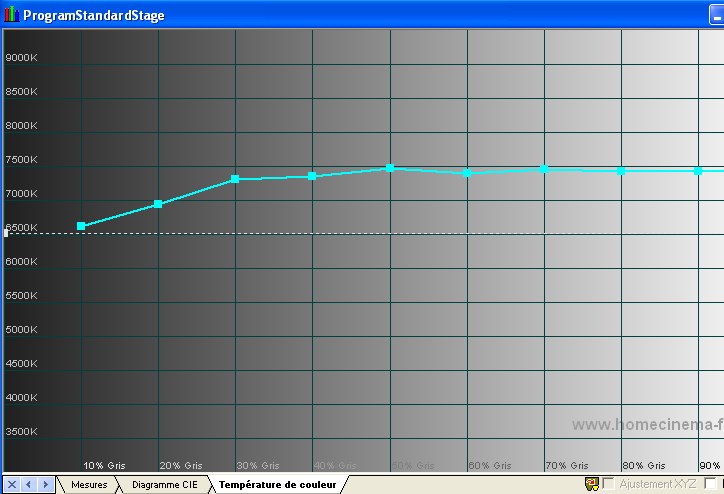
Task: Click the 8500K axis label
Action: [x=21, y=91]
